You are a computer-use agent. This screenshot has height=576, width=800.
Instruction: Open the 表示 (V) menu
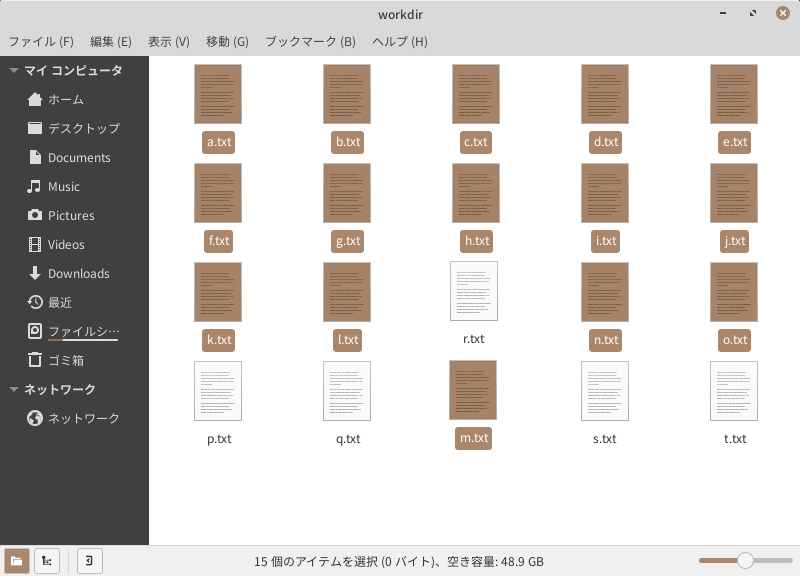tap(169, 41)
